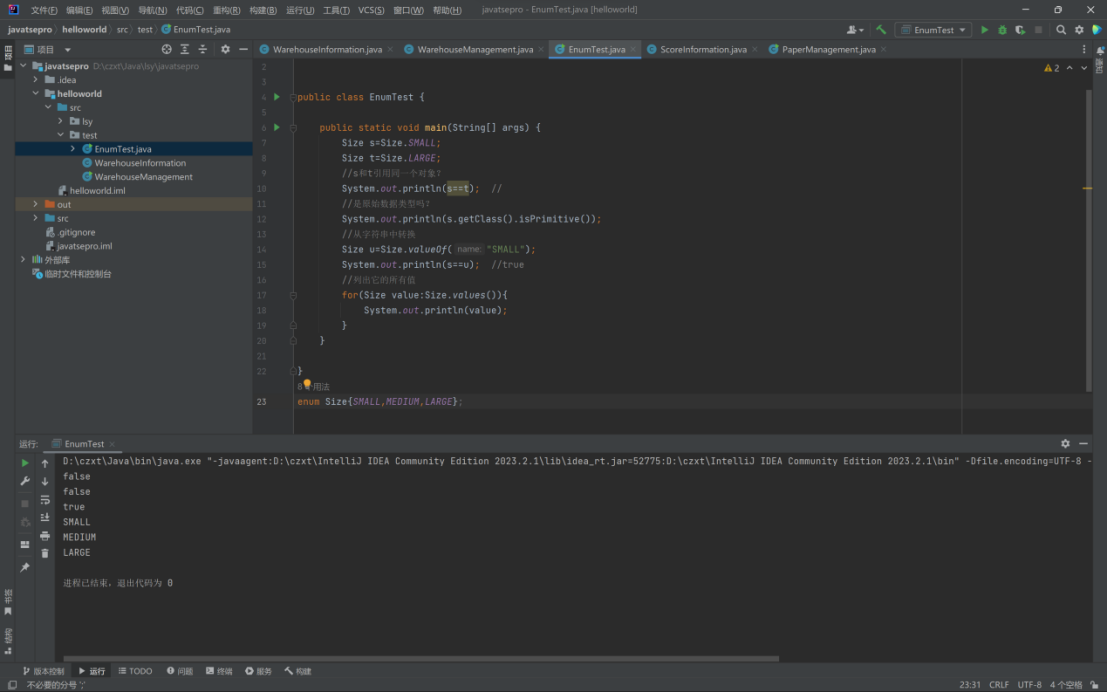1108x692 pixels.
Task: Collapse the helloworld module node
Action: [36, 94]
